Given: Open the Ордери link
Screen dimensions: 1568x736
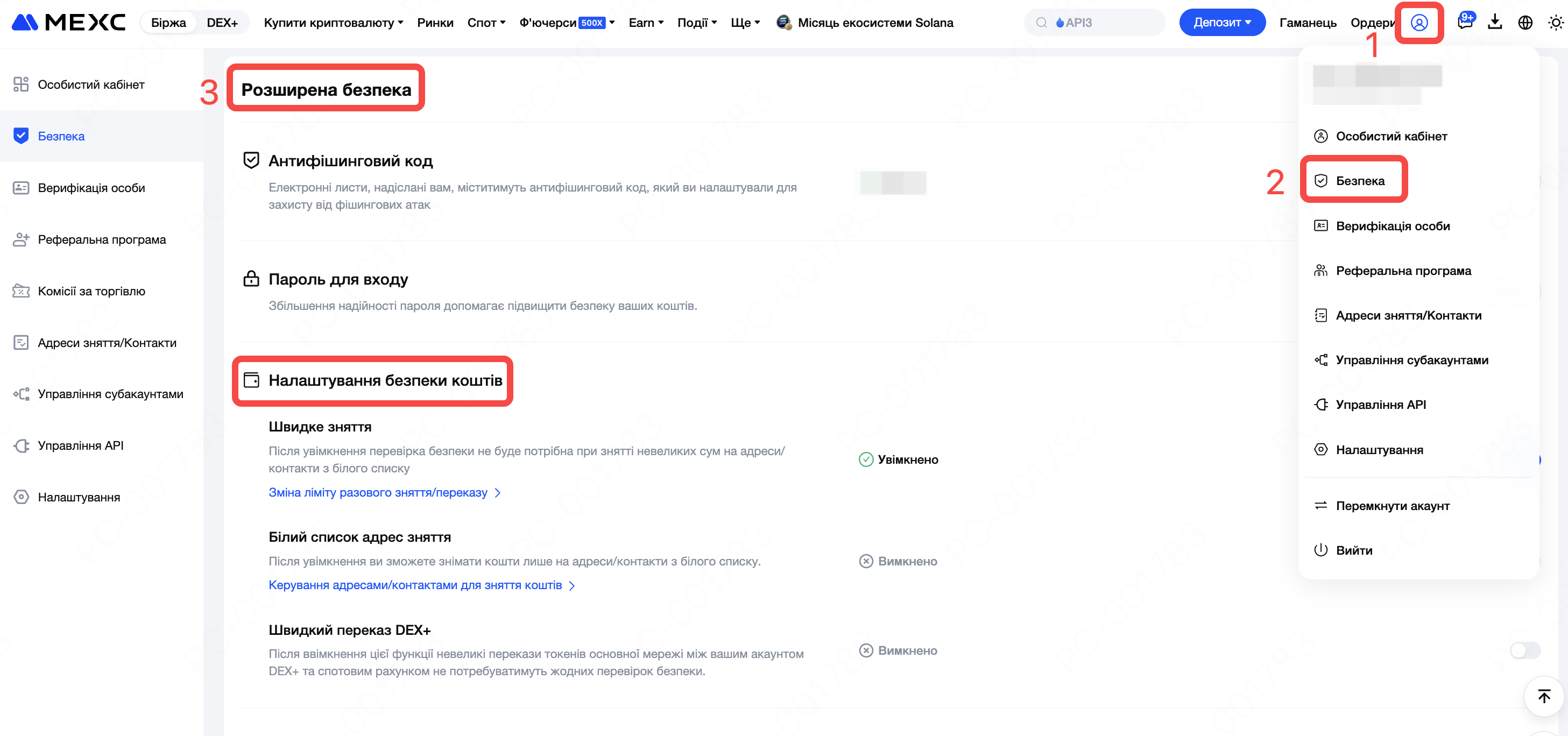Looking at the screenshot, I should 1372,23.
